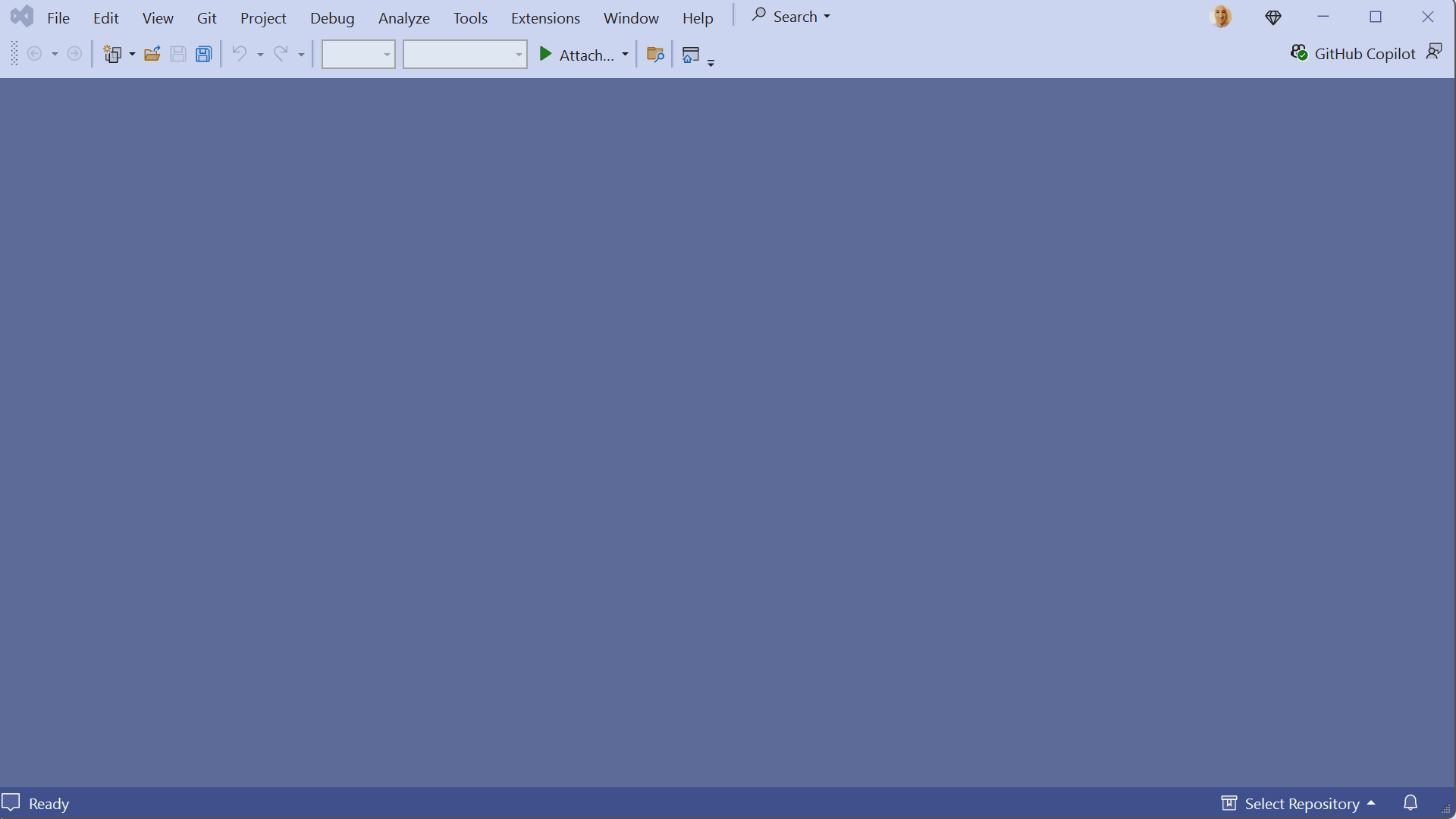Viewport: 1456px width, 819px height.
Task: Open the Solution Platforms combo box
Action: [x=464, y=55]
